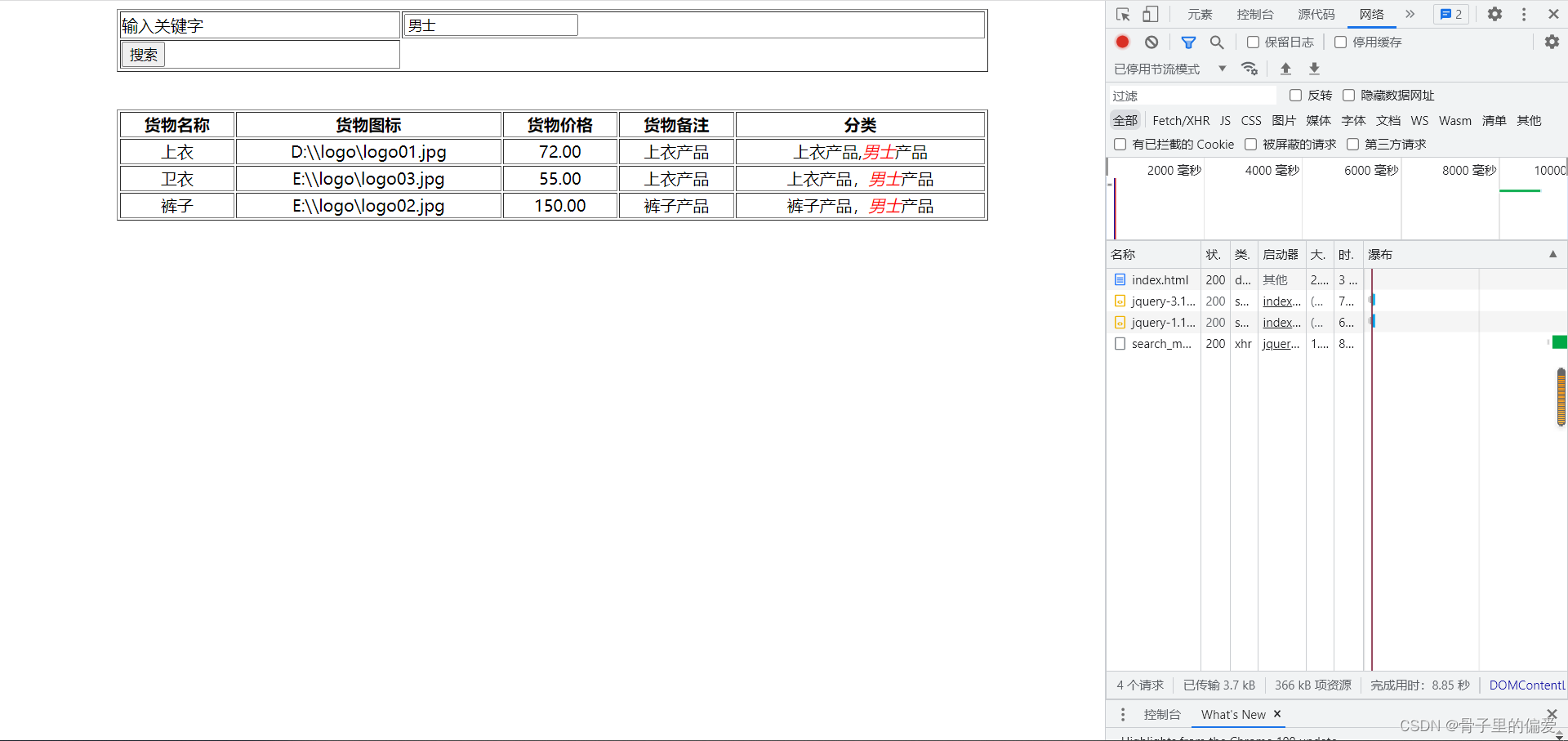Filter requests by 字体
This screenshot has width=1568, height=741.
click(1353, 120)
